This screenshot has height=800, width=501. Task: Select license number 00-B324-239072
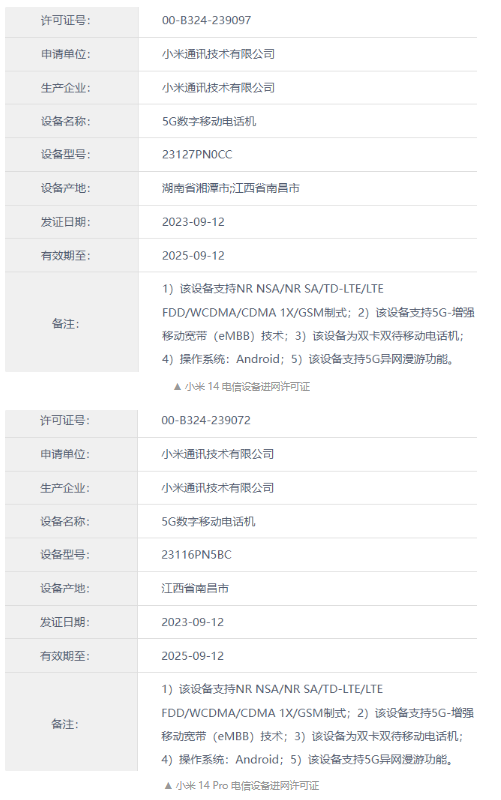pos(206,420)
